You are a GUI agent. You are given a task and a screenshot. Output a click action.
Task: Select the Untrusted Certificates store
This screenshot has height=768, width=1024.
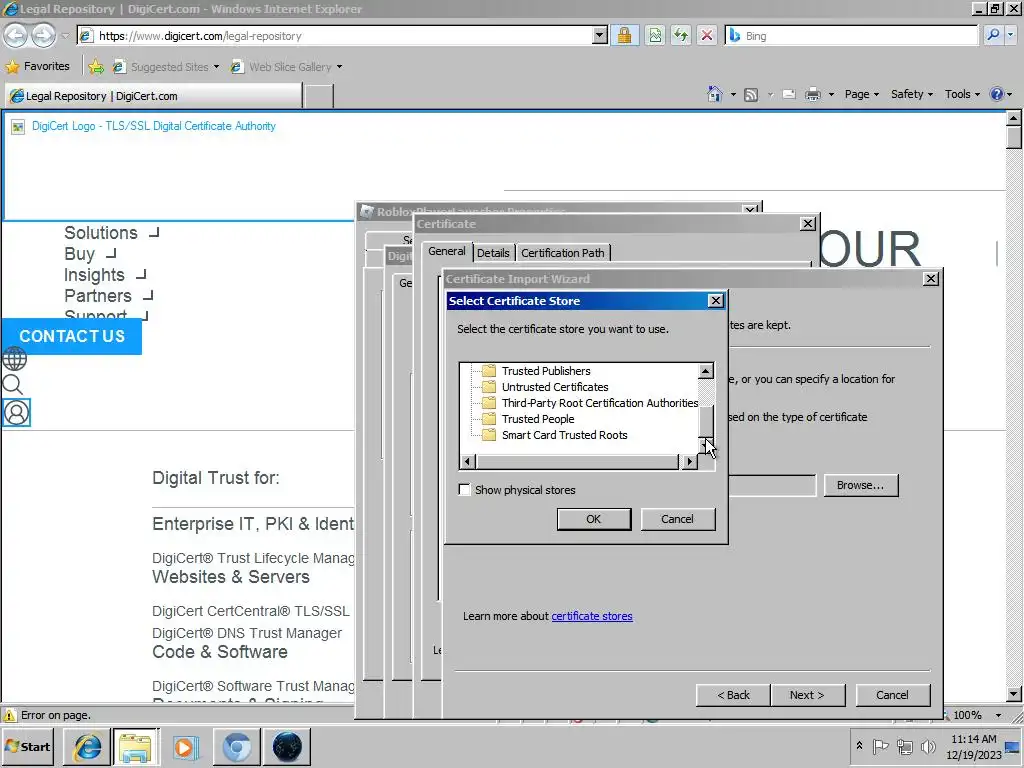[x=554, y=387]
